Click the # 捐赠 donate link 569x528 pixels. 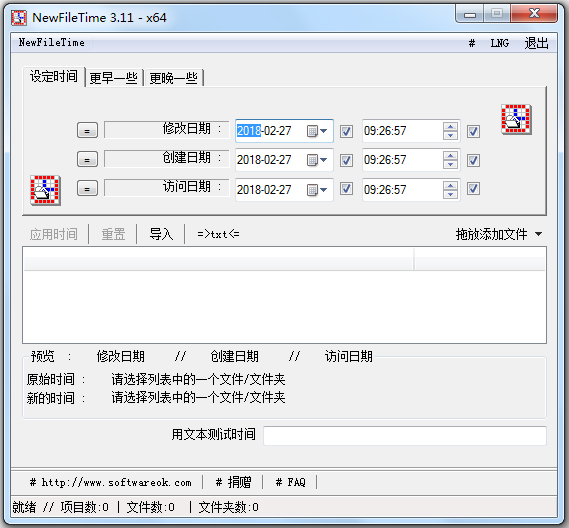[x=233, y=483]
